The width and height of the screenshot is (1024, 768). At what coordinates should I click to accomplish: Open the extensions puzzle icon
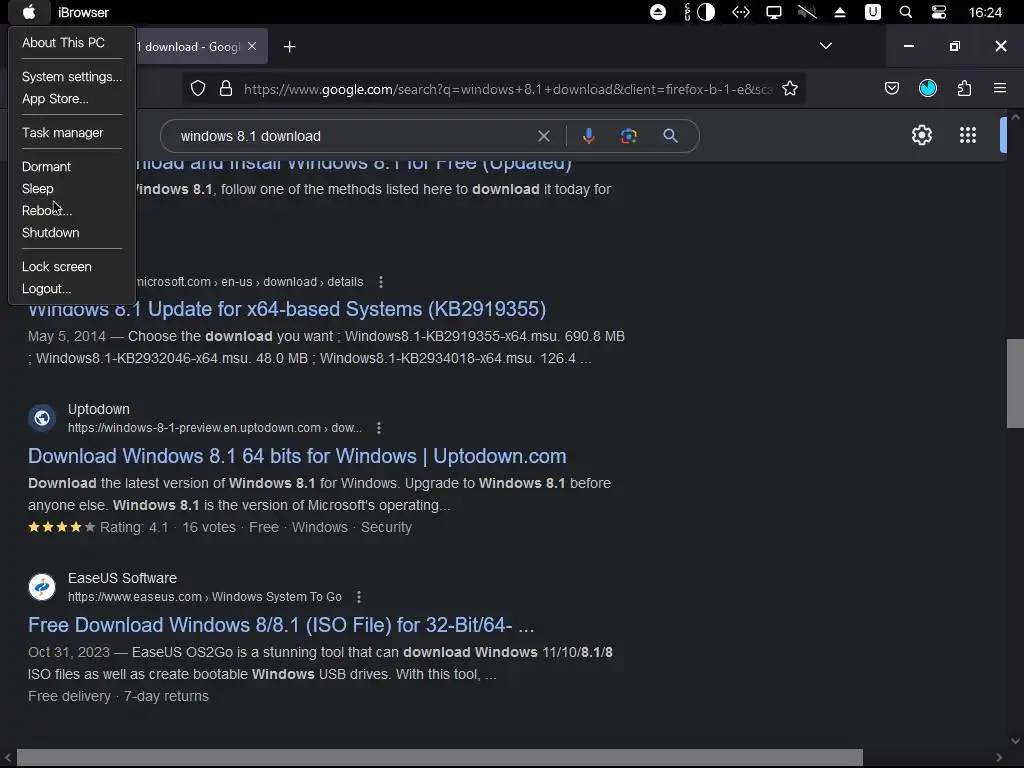tap(964, 88)
